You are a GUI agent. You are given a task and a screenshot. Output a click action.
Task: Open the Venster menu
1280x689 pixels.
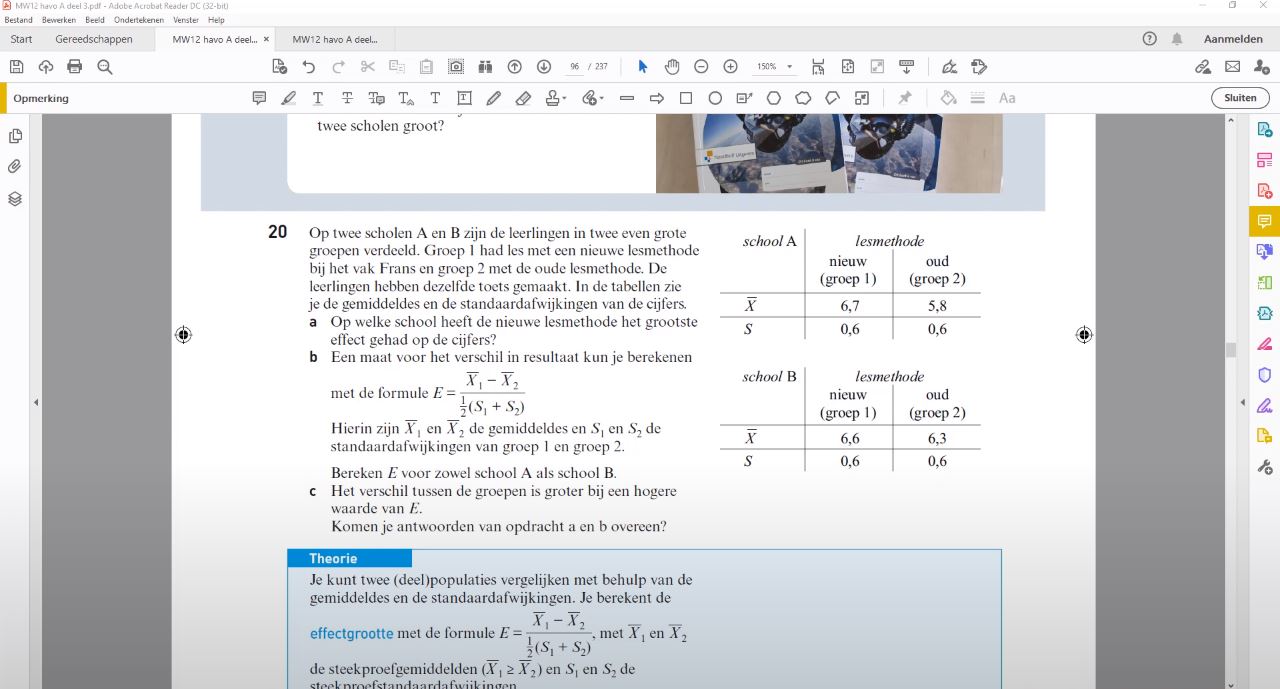click(185, 20)
